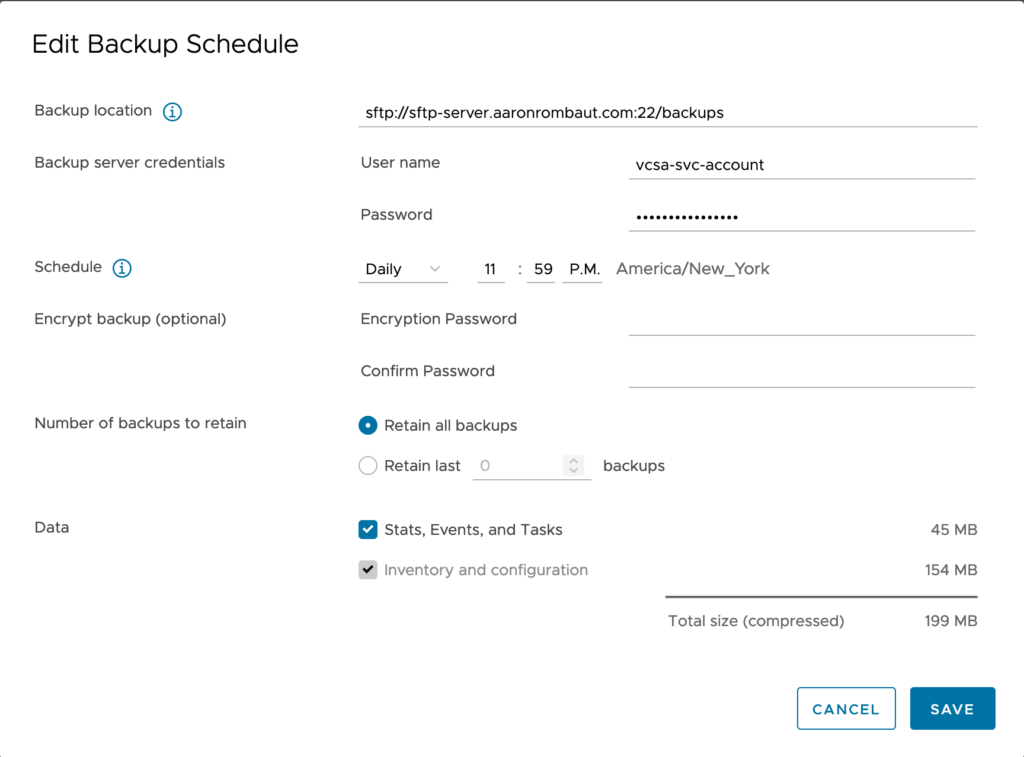The height and width of the screenshot is (757, 1024).
Task: Select the Retain last radio button
Action: point(368,466)
